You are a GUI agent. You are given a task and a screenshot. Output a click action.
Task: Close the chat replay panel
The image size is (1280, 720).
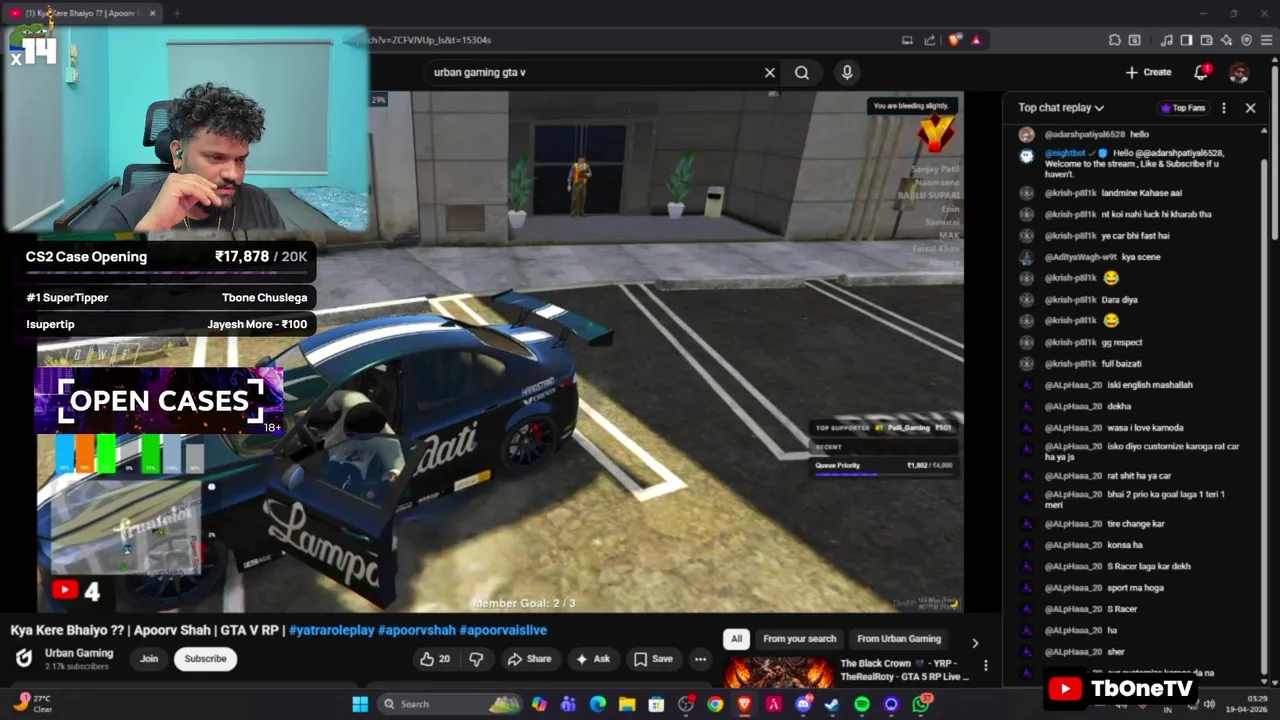(1250, 108)
